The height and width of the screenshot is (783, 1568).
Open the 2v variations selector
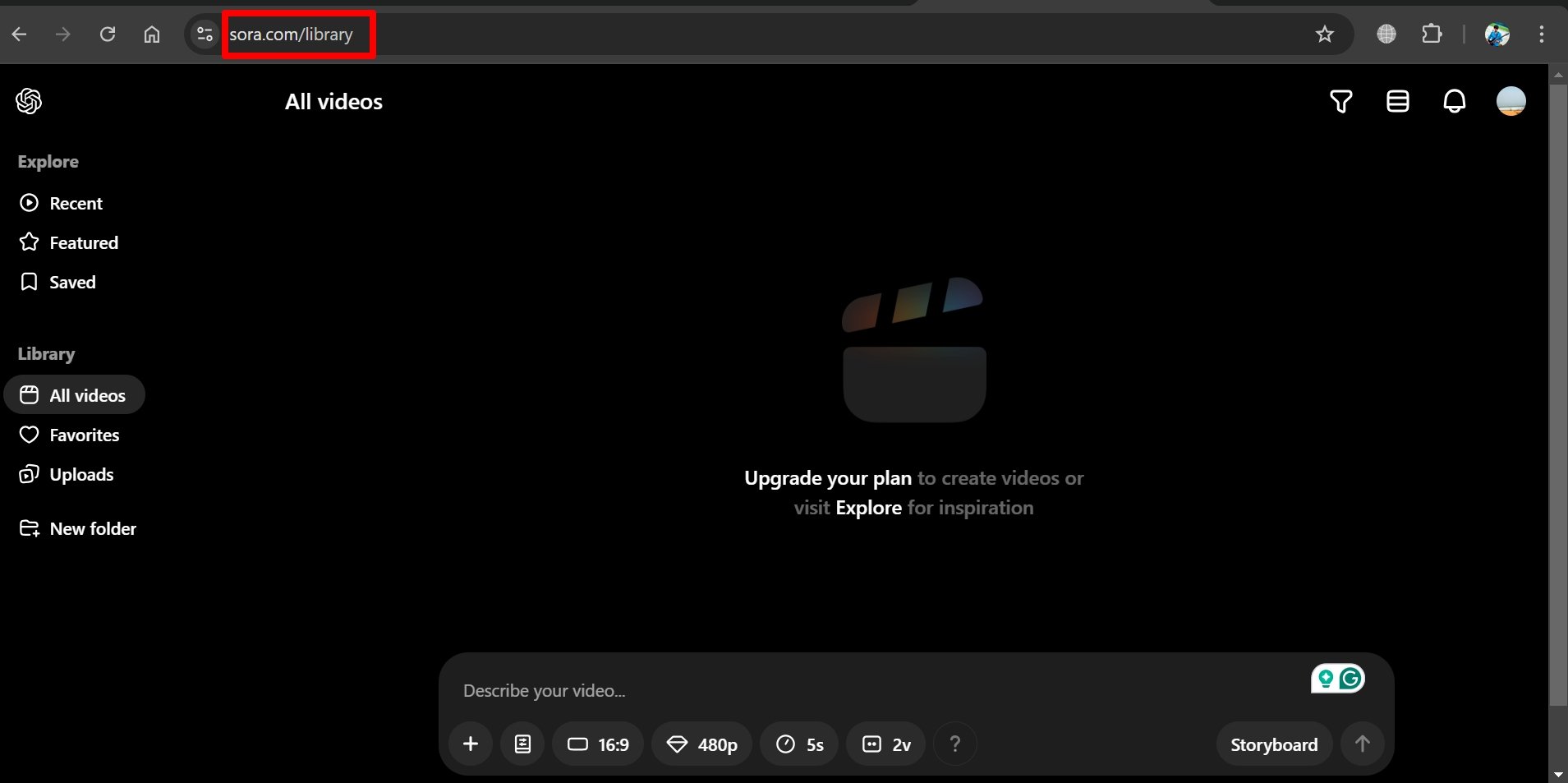tap(885, 744)
